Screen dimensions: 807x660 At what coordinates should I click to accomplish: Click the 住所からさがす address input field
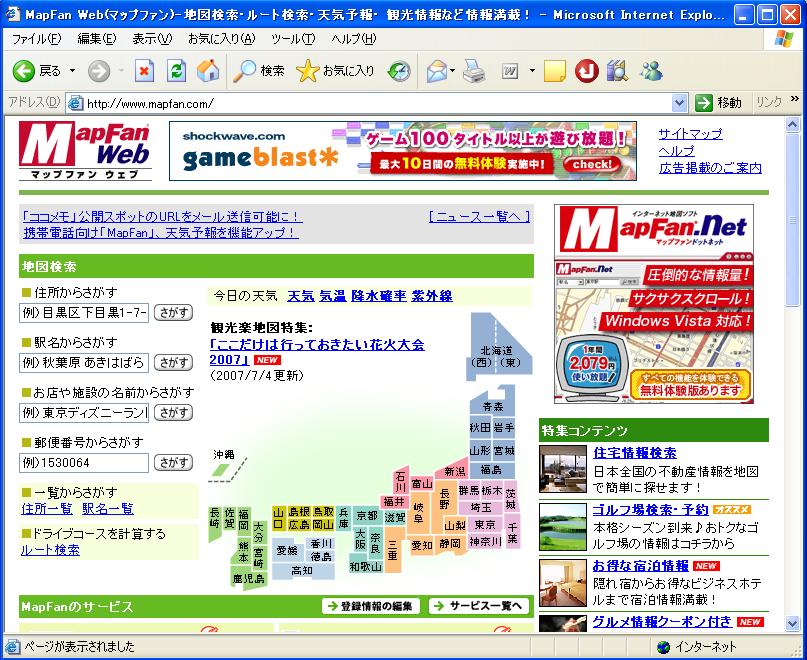pos(84,312)
